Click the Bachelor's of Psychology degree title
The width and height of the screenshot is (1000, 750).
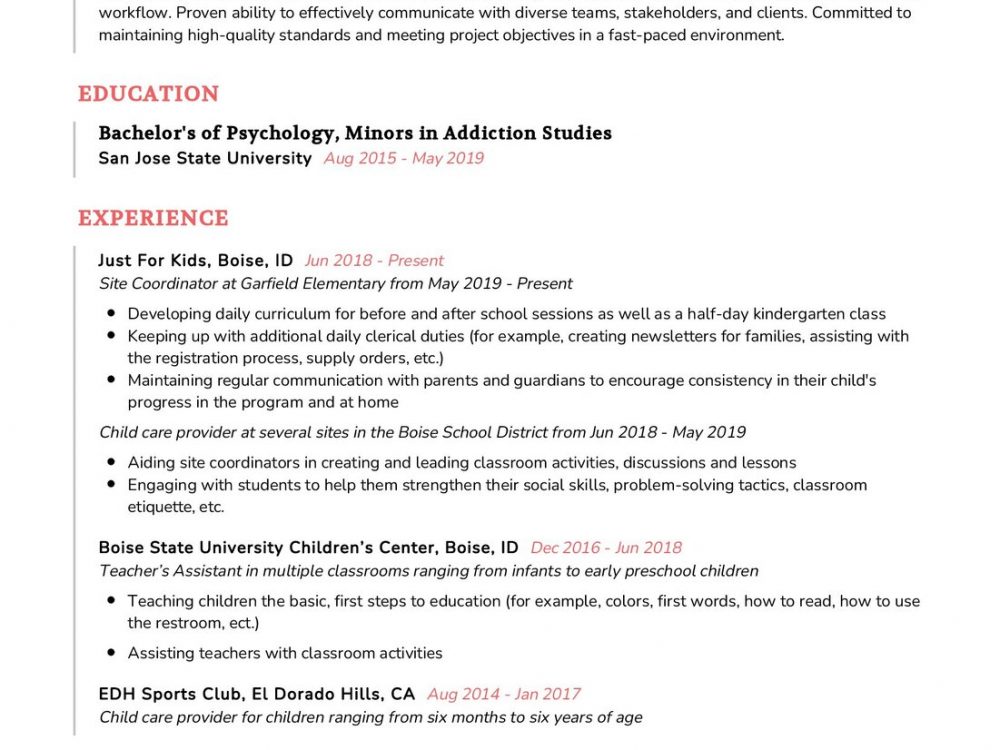[x=355, y=133]
